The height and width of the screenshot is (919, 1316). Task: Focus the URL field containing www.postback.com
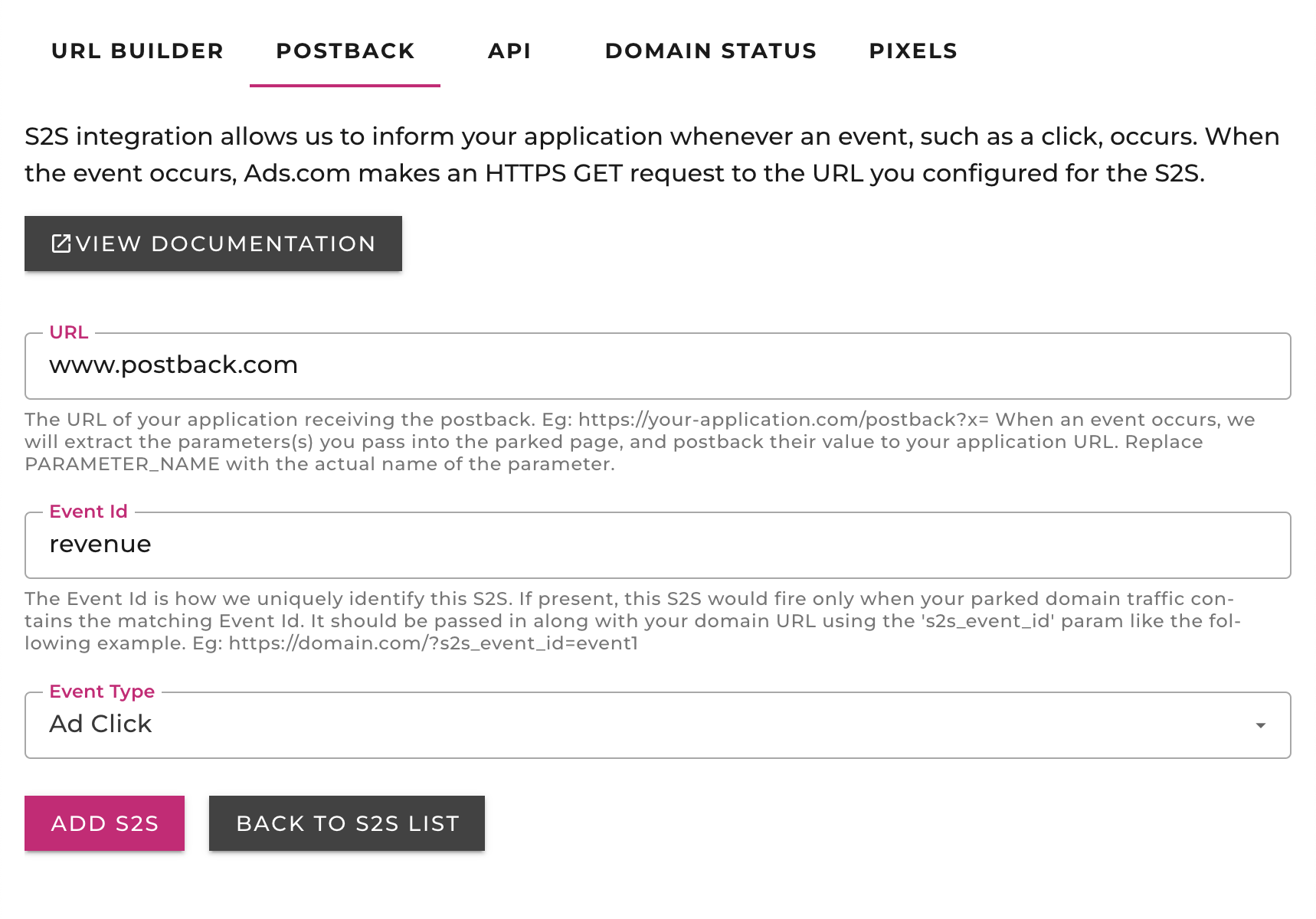pyautogui.click(x=657, y=366)
